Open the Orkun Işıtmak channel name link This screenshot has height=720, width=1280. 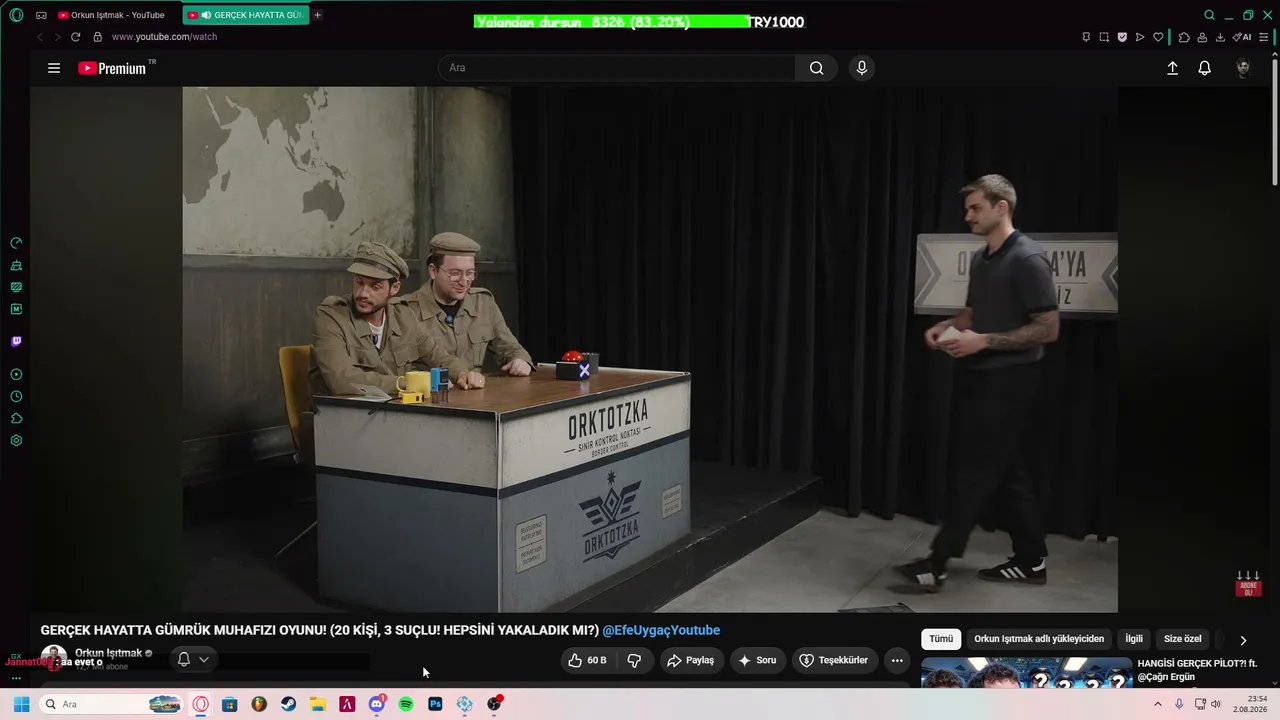(x=108, y=653)
